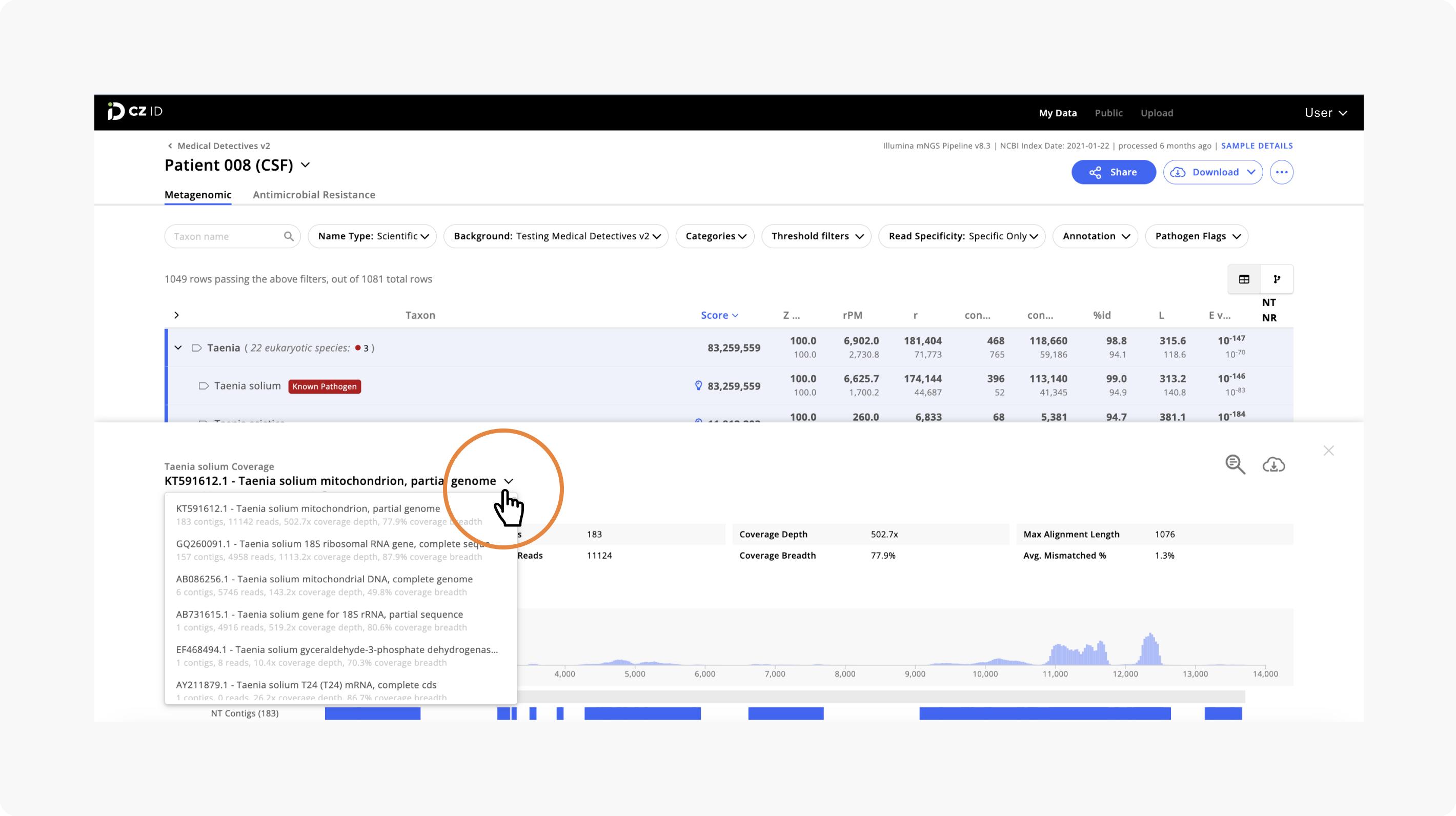Open the Background filter dropdown

pyautogui.click(x=556, y=236)
